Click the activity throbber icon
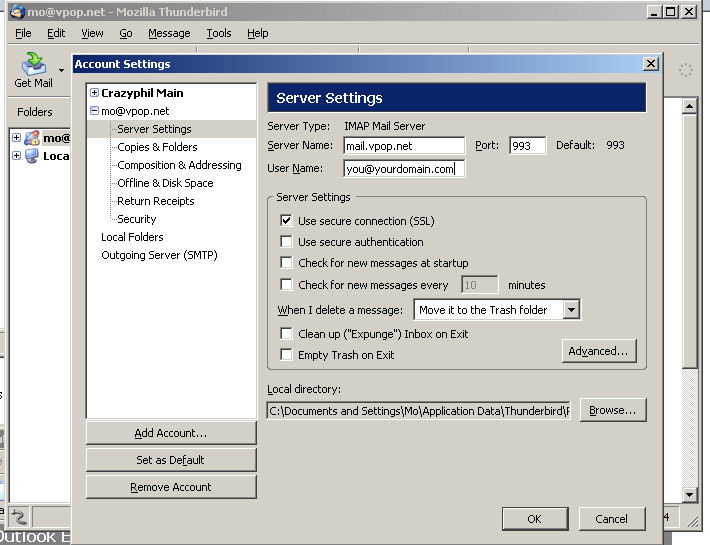Image resolution: width=710 pixels, height=545 pixels. (x=686, y=70)
